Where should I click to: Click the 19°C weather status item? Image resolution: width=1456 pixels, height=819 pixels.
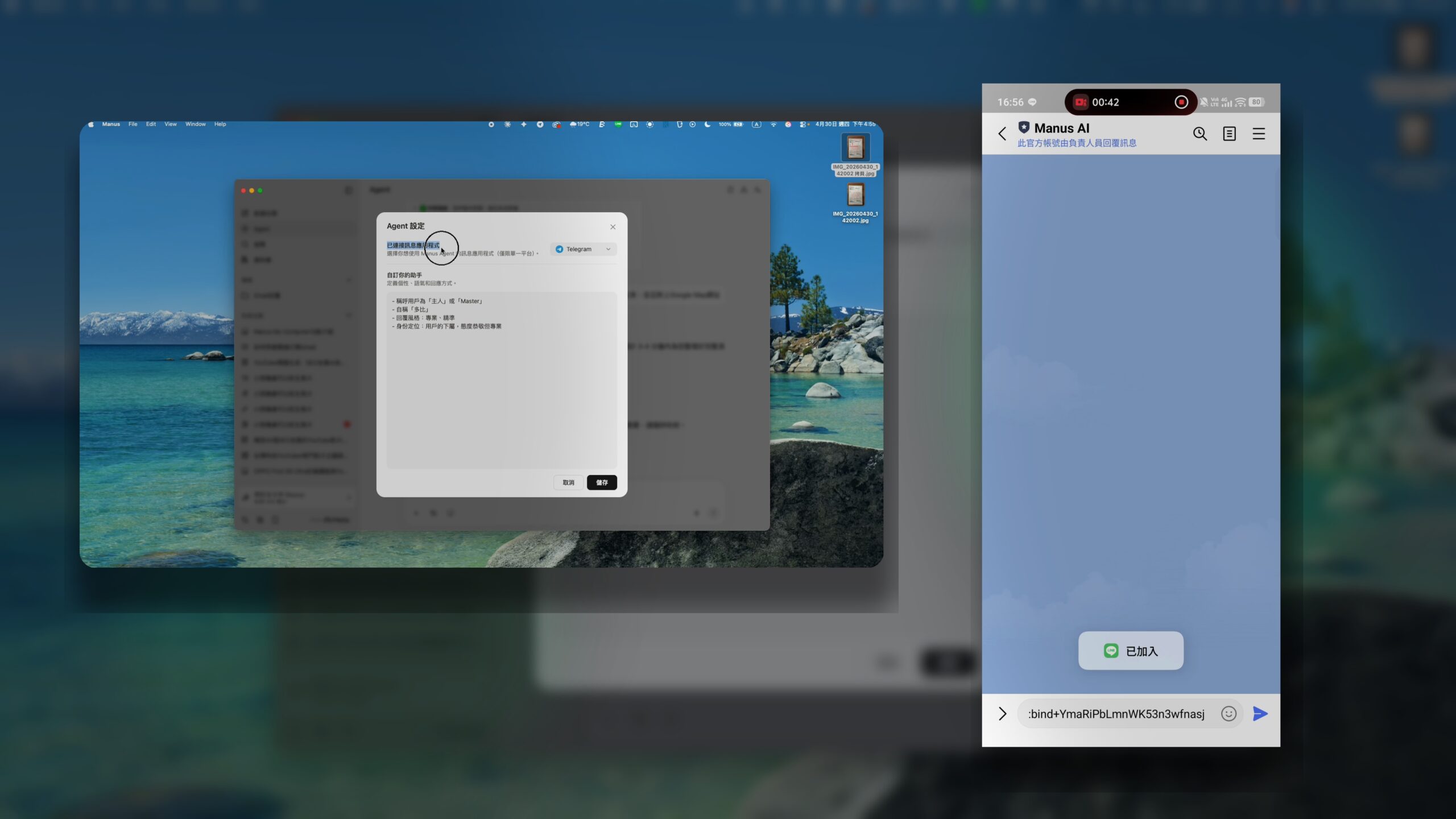pyautogui.click(x=580, y=124)
